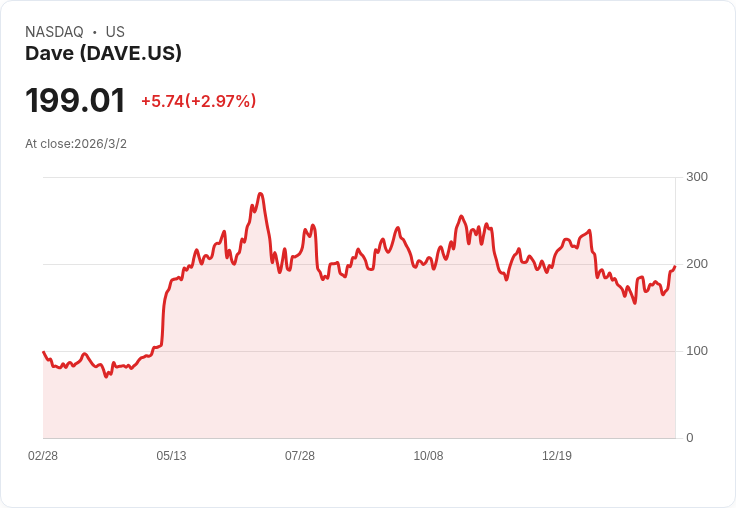Viewport: 736px width, 508px height.
Task: Click the last data point at the line's right end
Action: pos(675,266)
